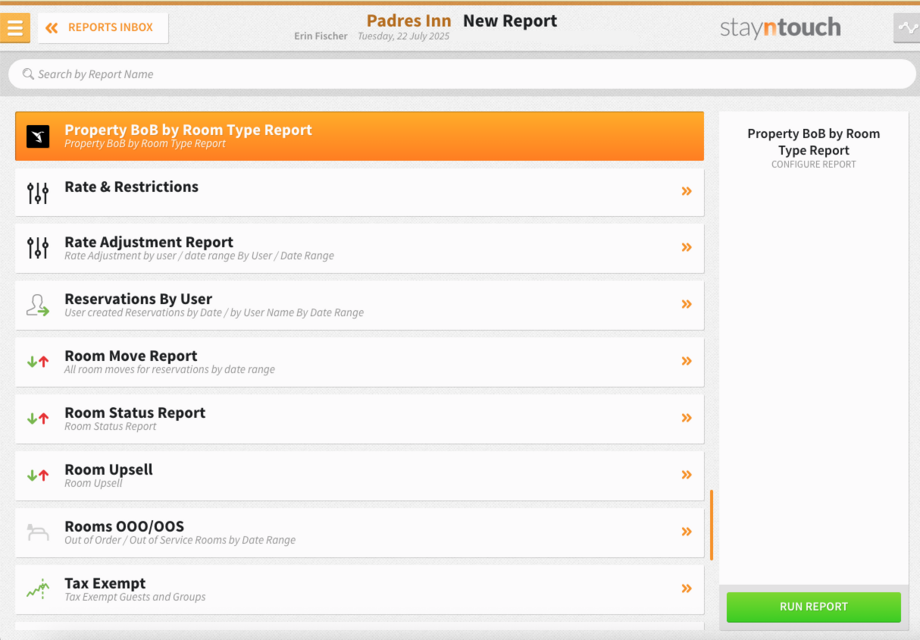
Task: Open the Reservations By User title
Action: pyautogui.click(x=138, y=299)
